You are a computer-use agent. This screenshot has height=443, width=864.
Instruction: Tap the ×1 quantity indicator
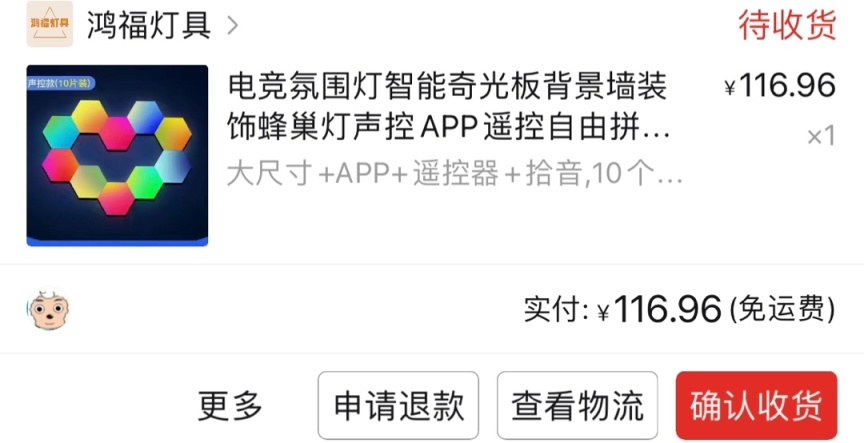click(822, 136)
